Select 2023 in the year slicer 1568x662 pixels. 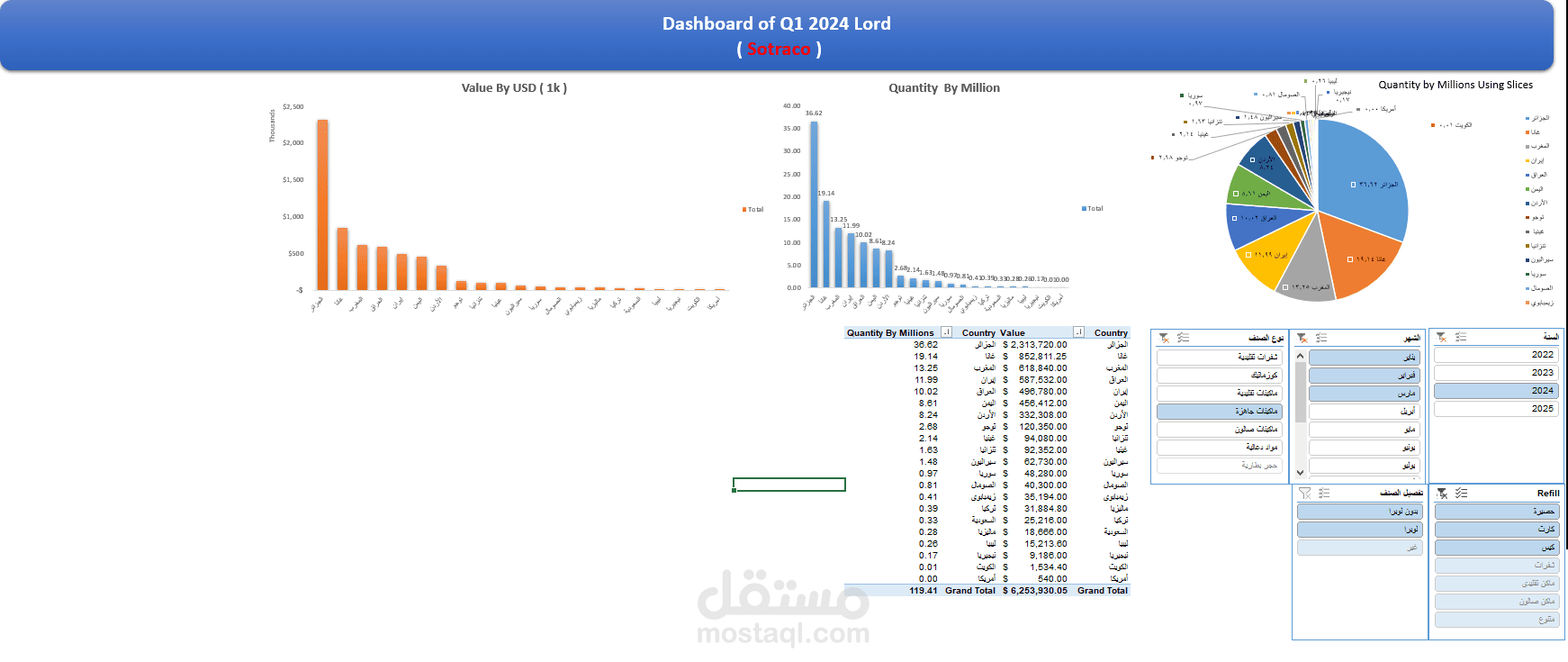pyautogui.click(x=1496, y=373)
